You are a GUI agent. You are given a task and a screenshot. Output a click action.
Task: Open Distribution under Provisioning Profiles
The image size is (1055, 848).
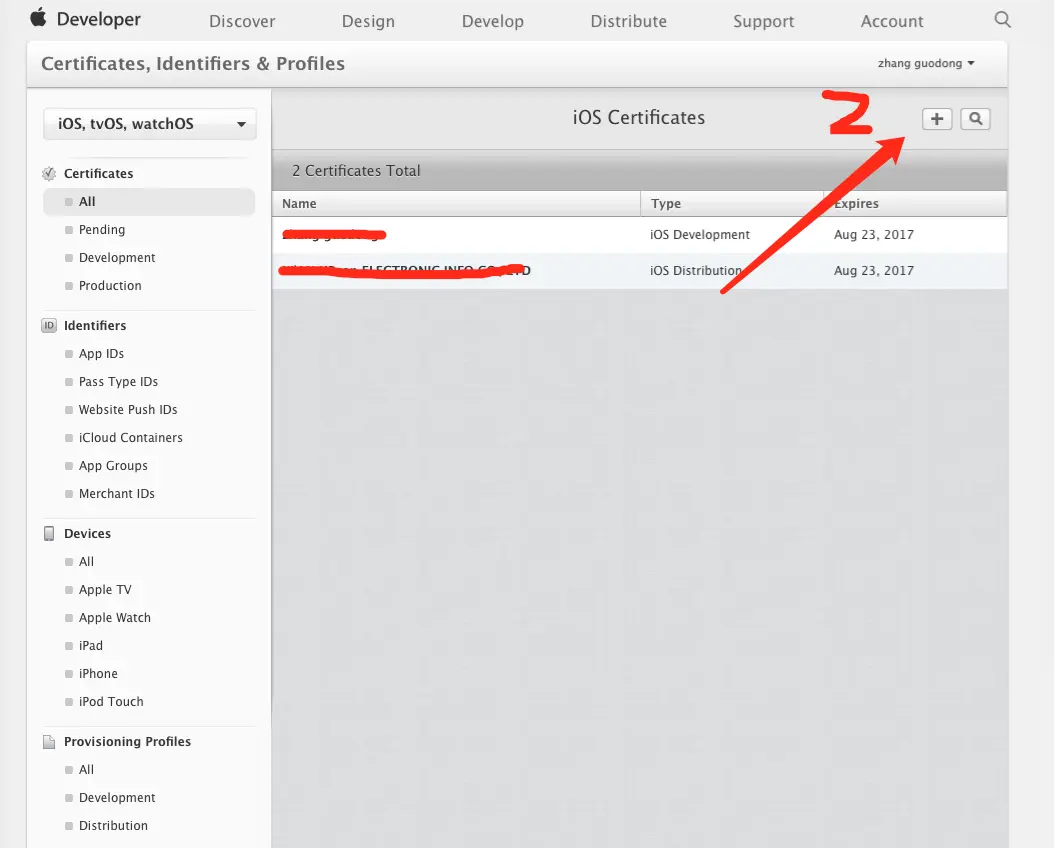click(113, 826)
